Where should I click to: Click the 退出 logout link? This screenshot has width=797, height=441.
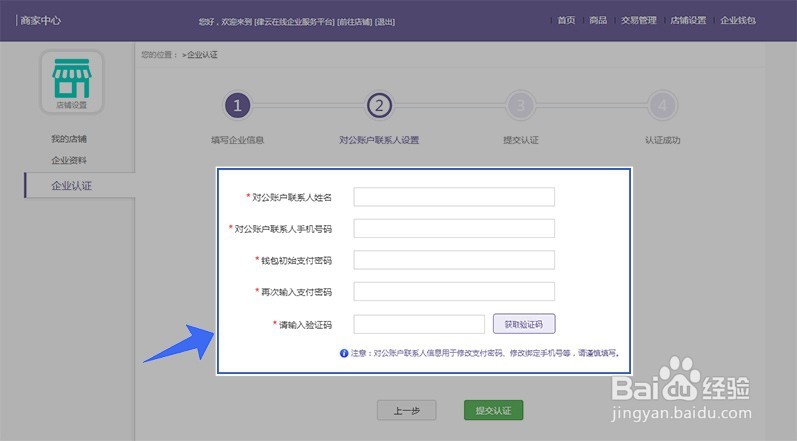point(385,22)
